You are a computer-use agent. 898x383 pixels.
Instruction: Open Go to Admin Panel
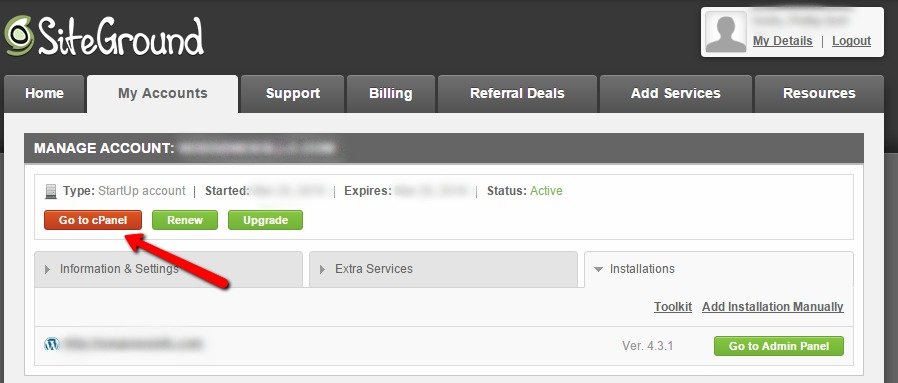click(x=779, y=346)
